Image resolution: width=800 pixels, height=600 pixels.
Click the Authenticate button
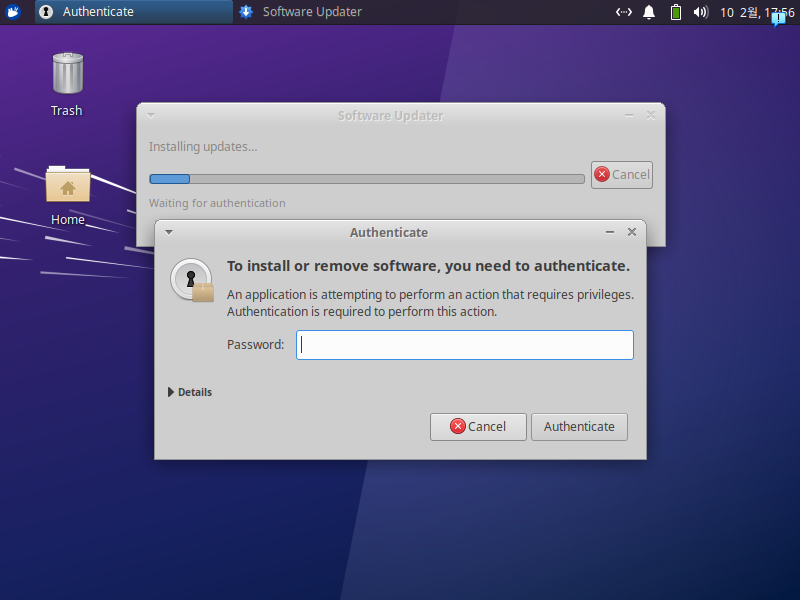click(x=579, y=427)
